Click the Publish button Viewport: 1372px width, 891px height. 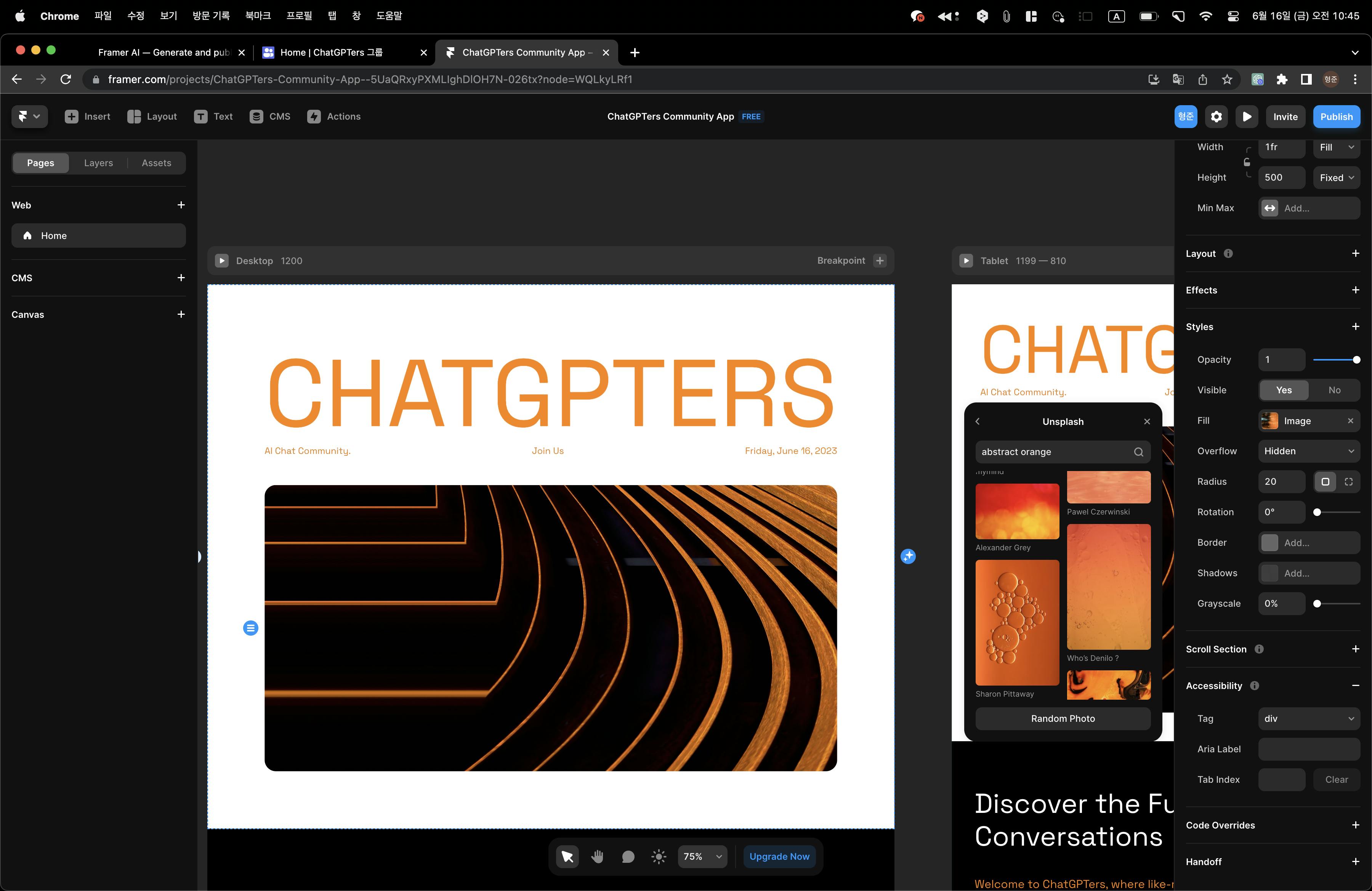[x=1336, y=116]
